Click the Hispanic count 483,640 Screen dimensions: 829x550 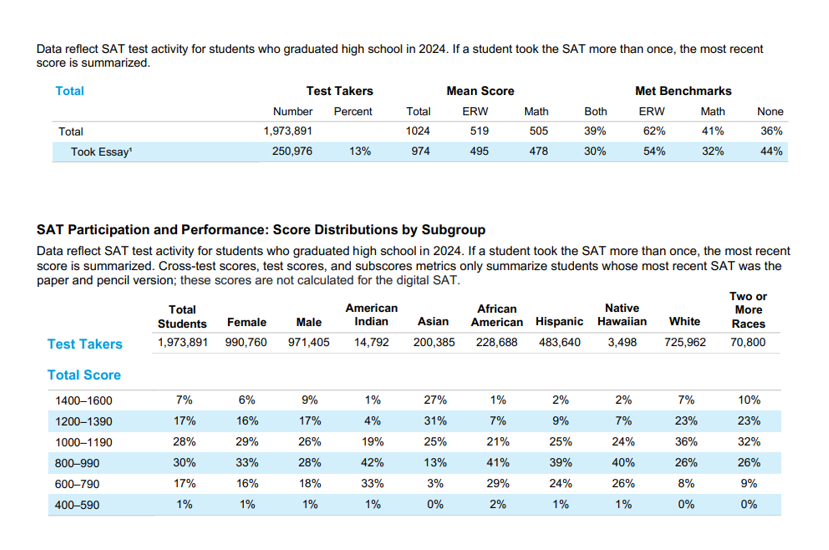(559, 343)
